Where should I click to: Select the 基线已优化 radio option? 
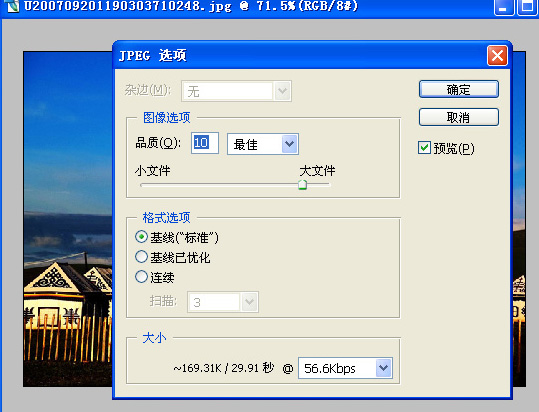coord(141,257)
